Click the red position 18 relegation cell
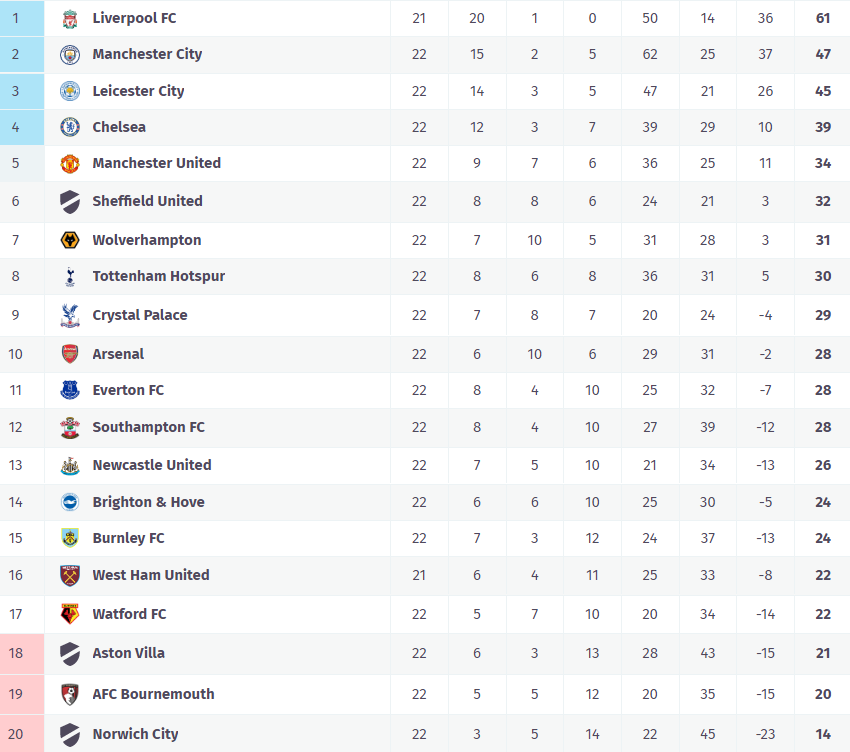 pos(22,653)
